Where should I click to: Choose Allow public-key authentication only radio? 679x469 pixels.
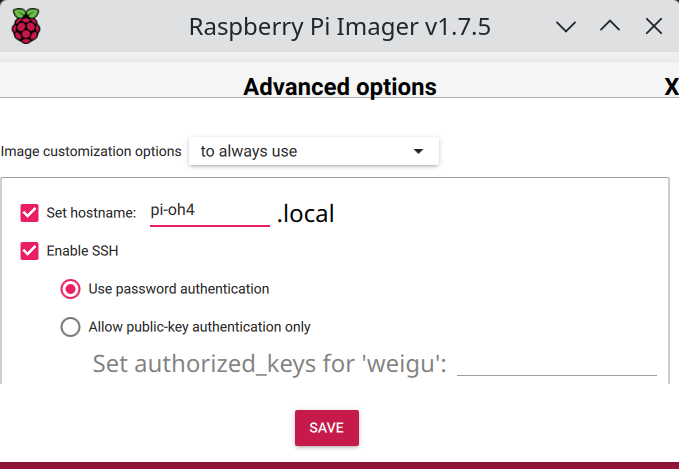point(70,327)
